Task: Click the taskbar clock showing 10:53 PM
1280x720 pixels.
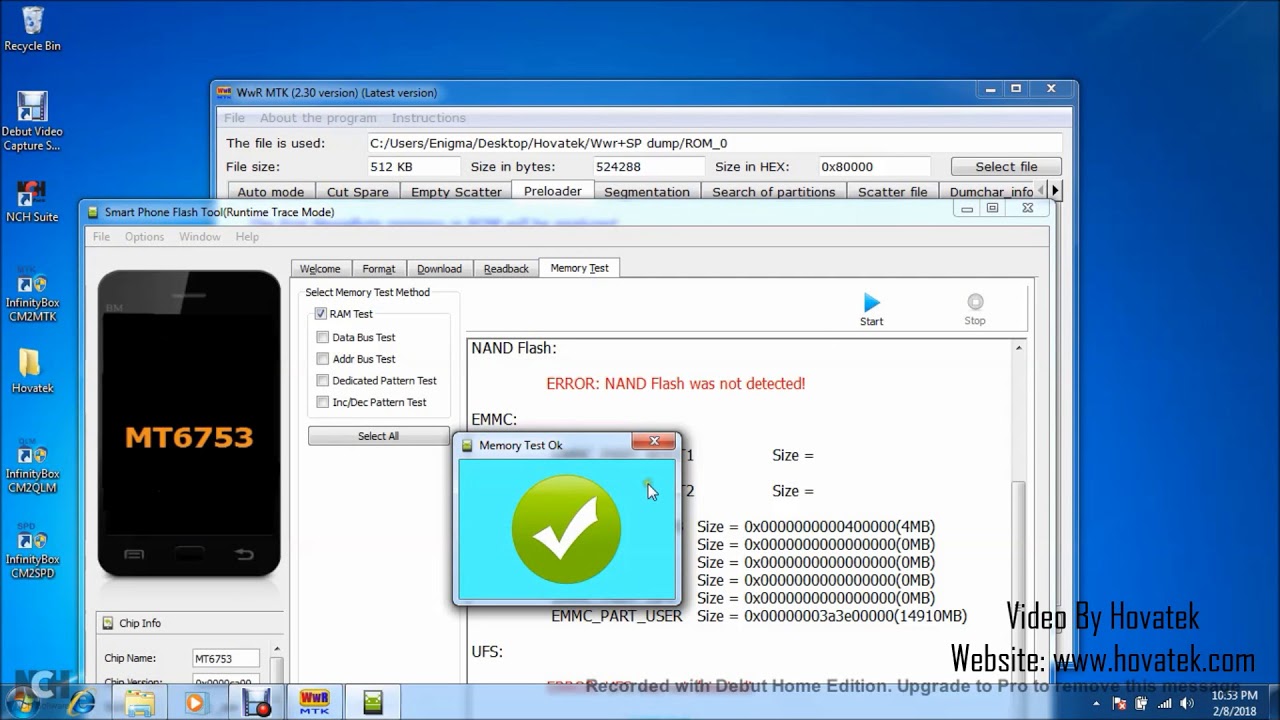Action: point(1234,703)
